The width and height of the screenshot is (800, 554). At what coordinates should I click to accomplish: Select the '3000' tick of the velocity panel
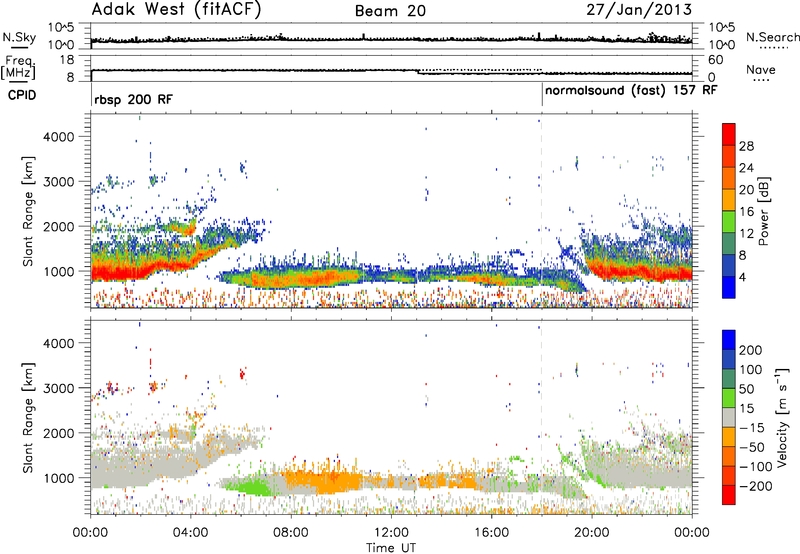pos(59,388)
